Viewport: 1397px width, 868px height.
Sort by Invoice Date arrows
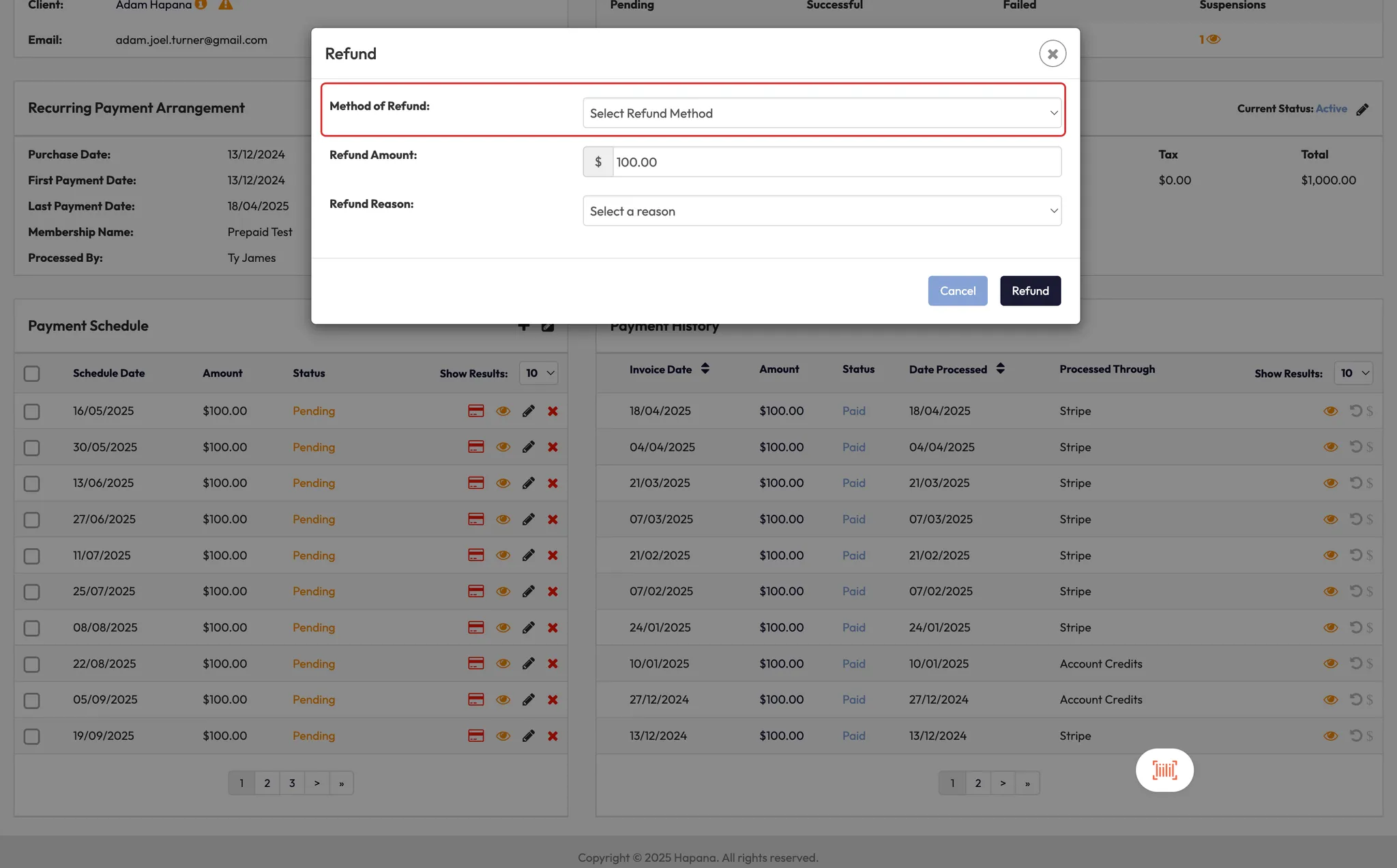click(705, 369)
